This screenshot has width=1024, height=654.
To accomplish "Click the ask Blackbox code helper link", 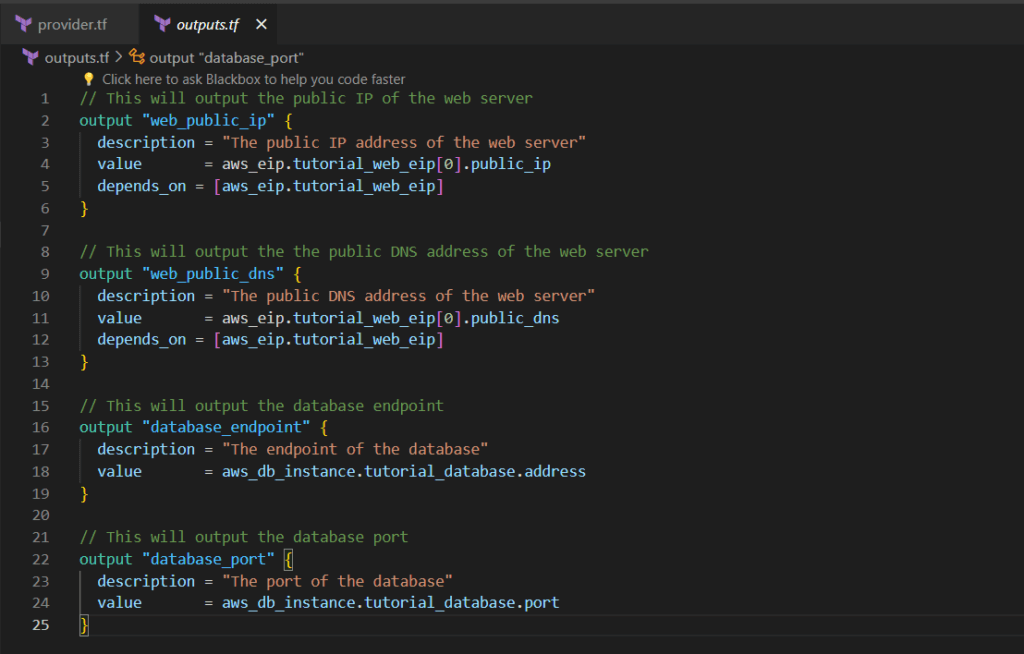I will tap(253, 79).
